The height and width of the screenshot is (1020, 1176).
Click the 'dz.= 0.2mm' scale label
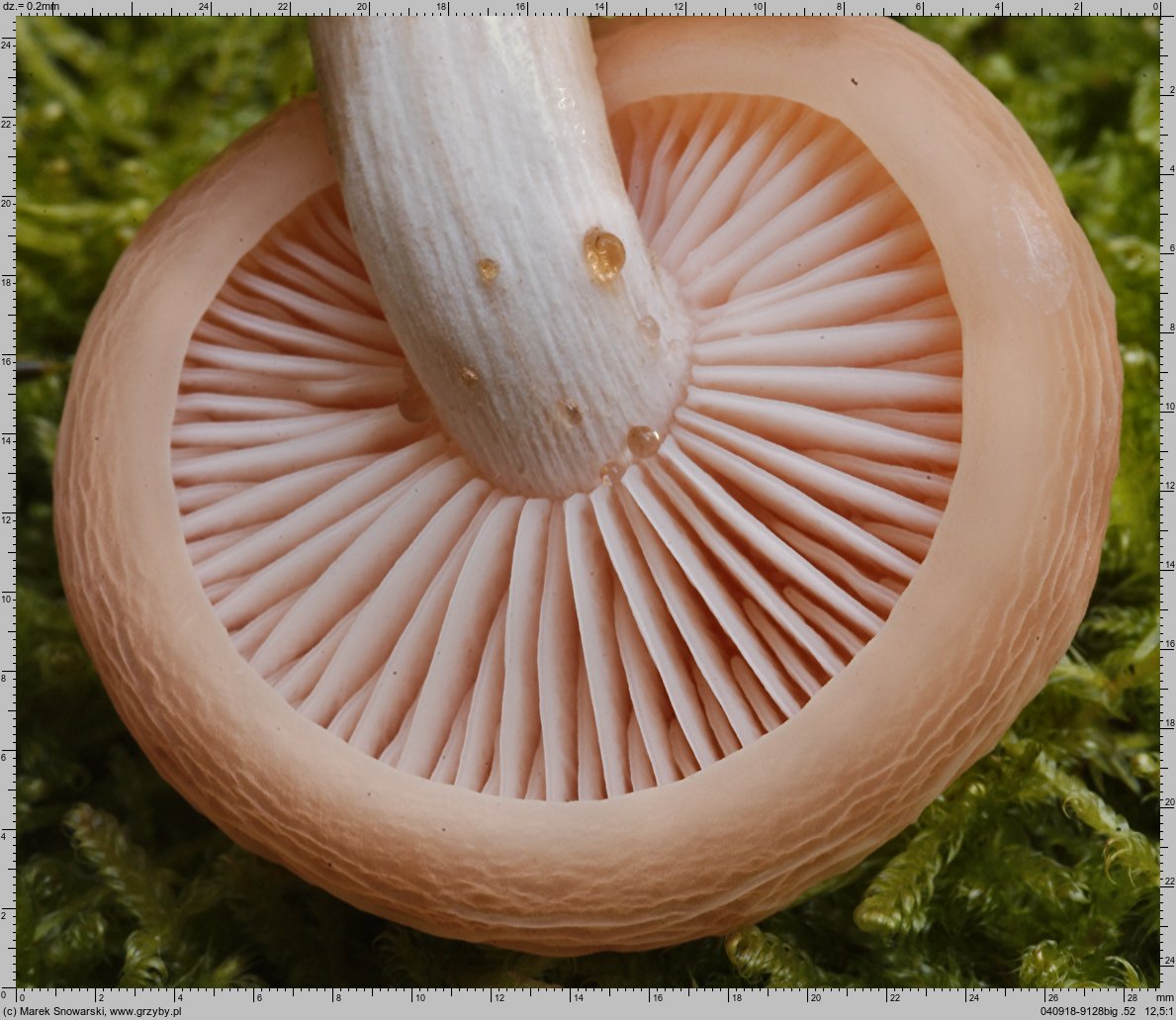[31, 6]
